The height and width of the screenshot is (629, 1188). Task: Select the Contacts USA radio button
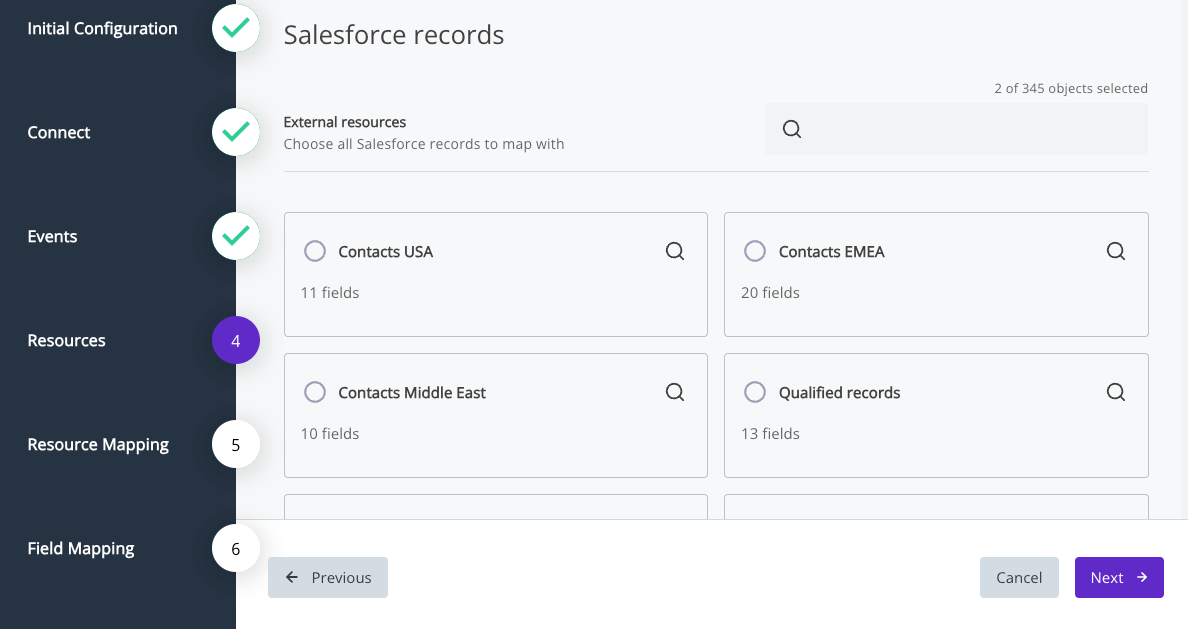314,251
